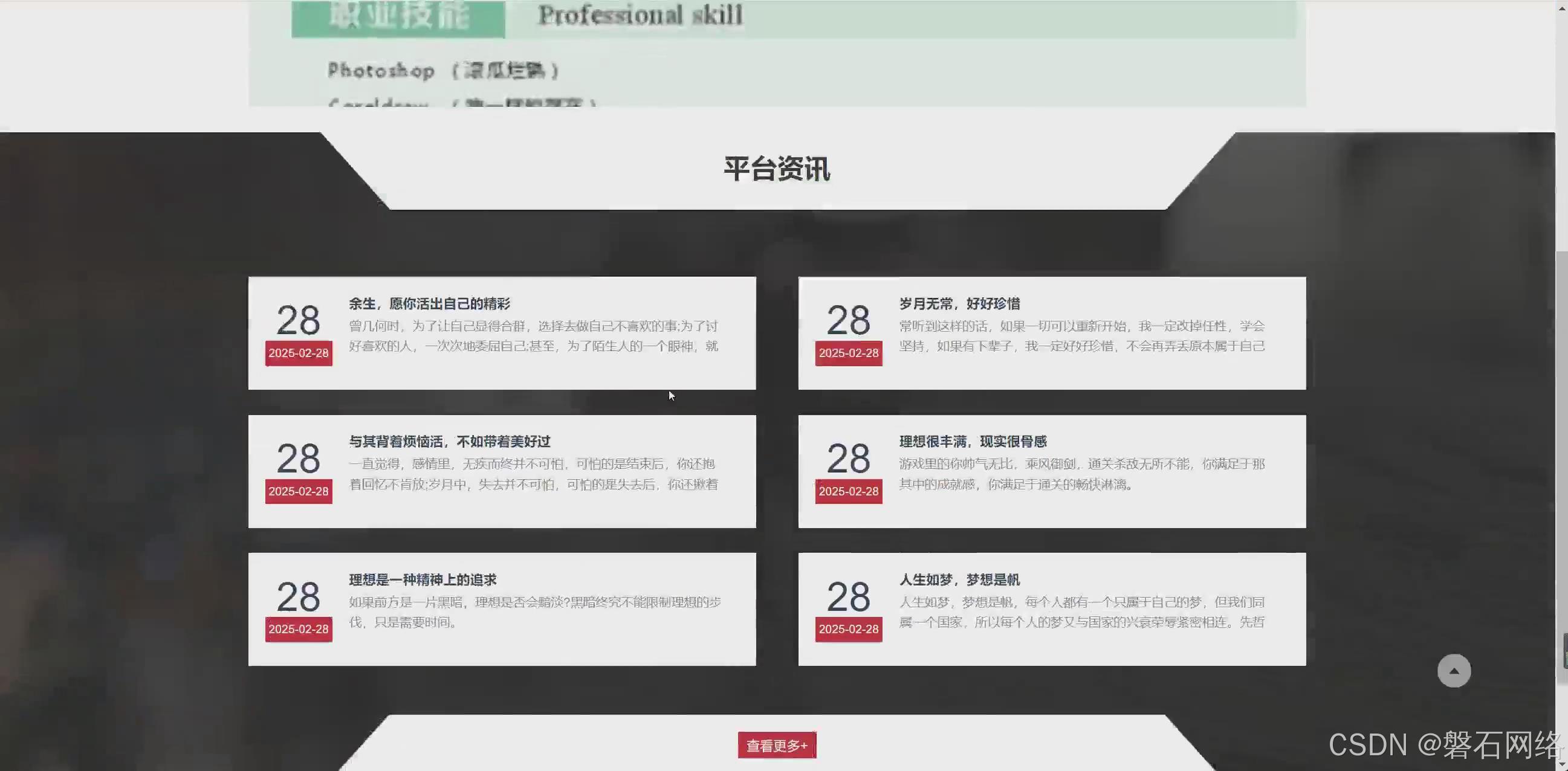Open article 与其背着烦恼活，不如带着美好过
Image resolution: width=1568 pixels, height=771 pixels.
450,441
